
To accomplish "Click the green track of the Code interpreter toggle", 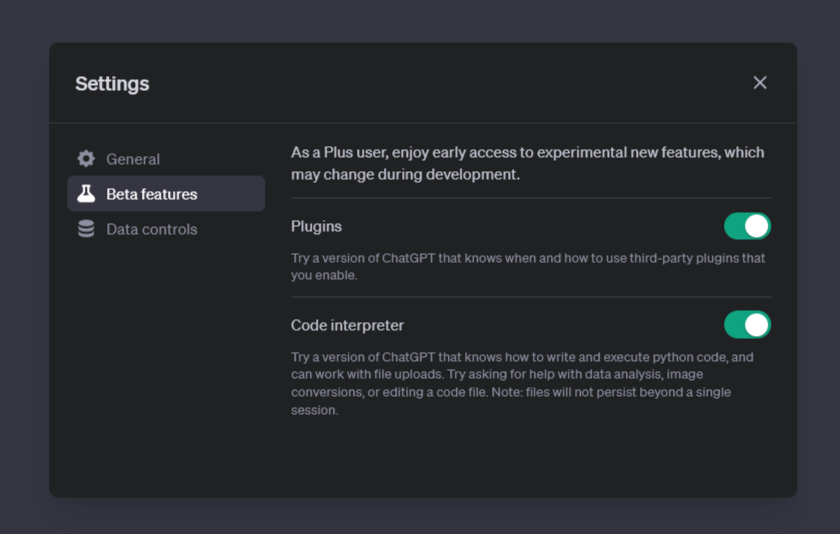I will 733,325.
